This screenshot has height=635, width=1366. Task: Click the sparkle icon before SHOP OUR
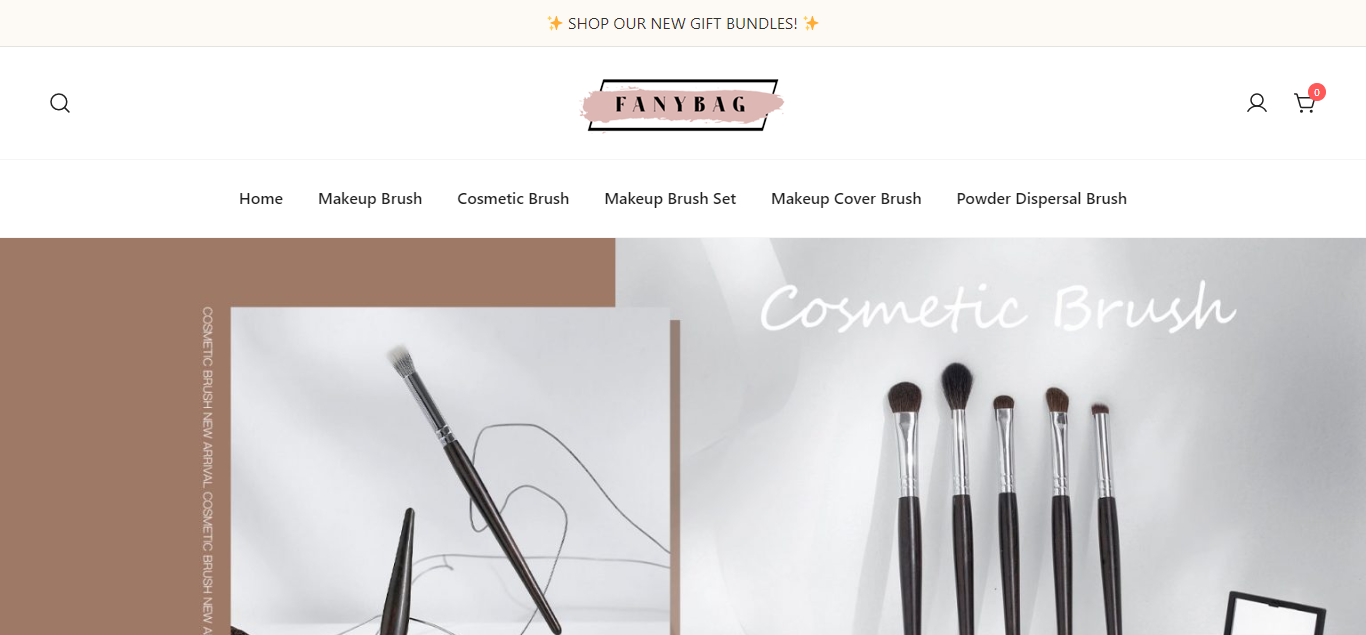tap(555, 23)
